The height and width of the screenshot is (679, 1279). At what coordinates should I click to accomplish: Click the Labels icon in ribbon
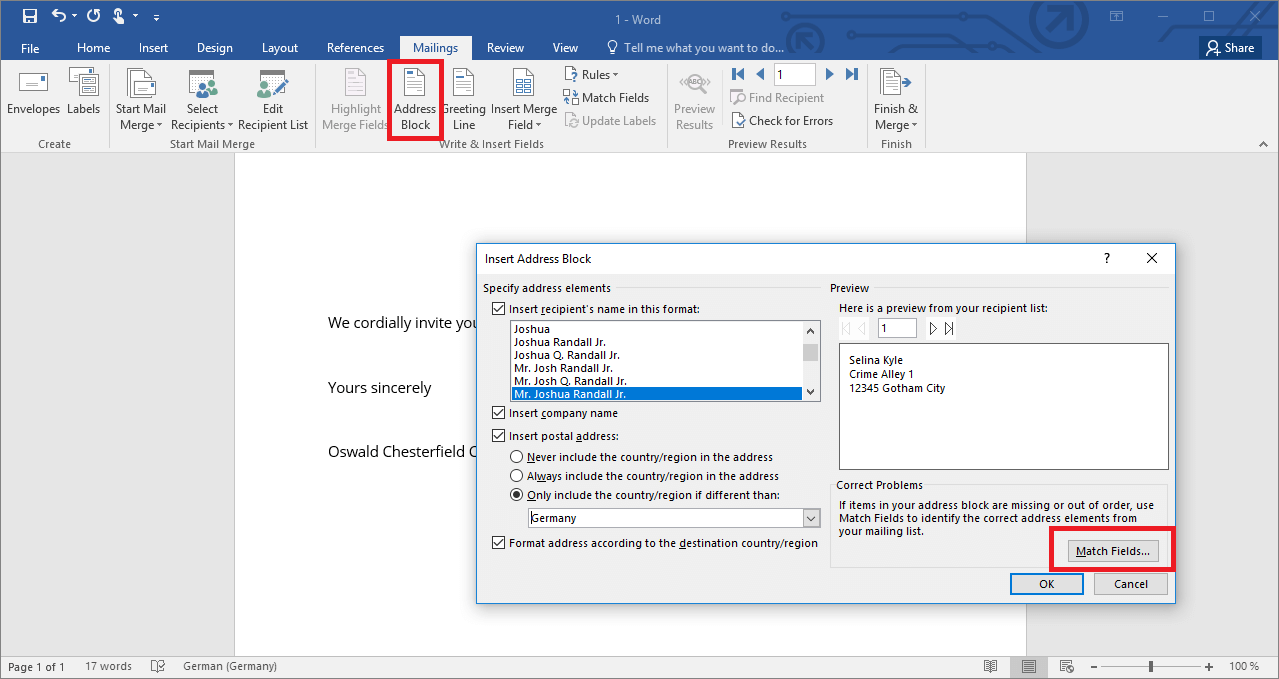(x=83, y=85)
